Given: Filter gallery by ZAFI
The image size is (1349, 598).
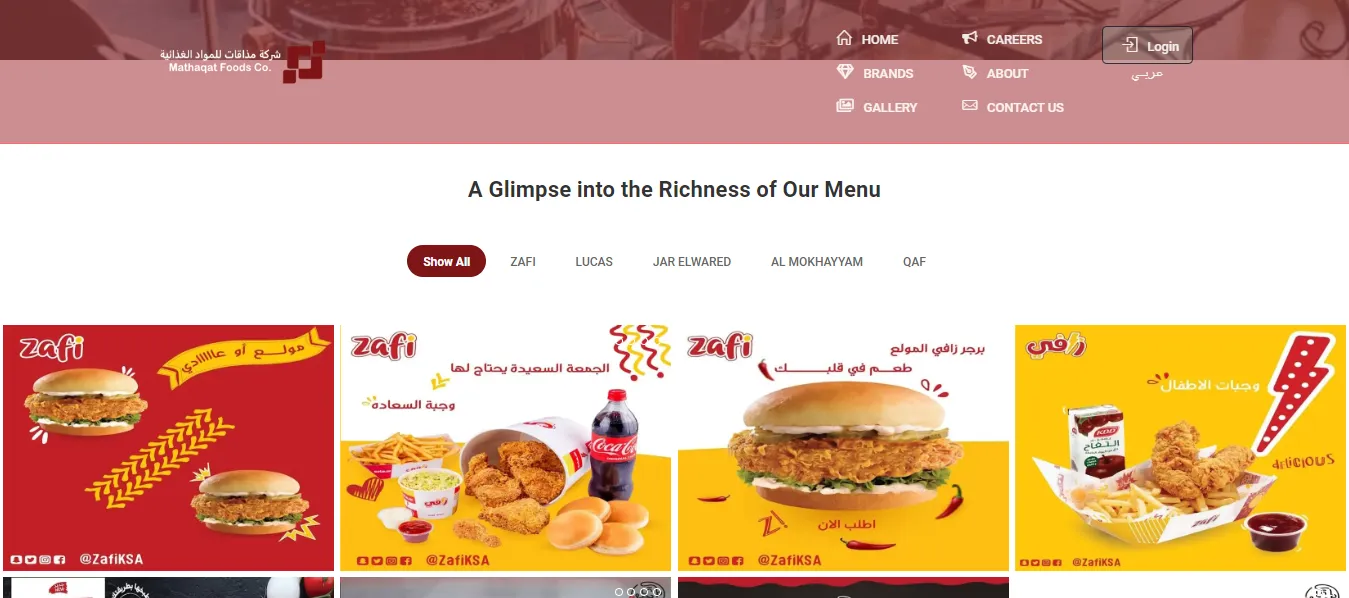Looking at the screenshot, I should 523,262.
